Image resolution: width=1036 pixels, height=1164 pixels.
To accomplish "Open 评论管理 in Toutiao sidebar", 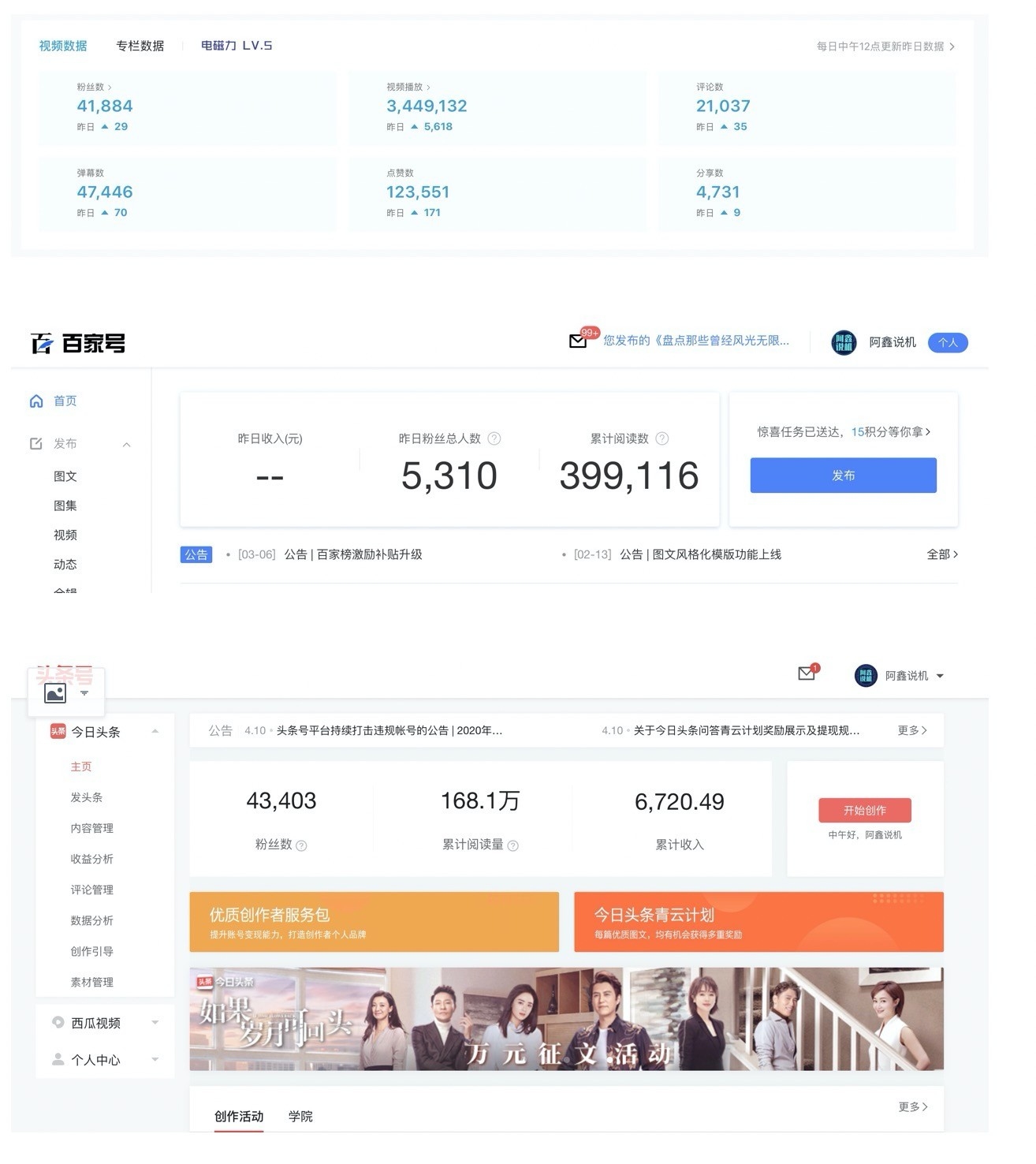I will pyautogui.click(x=92, y=890).
